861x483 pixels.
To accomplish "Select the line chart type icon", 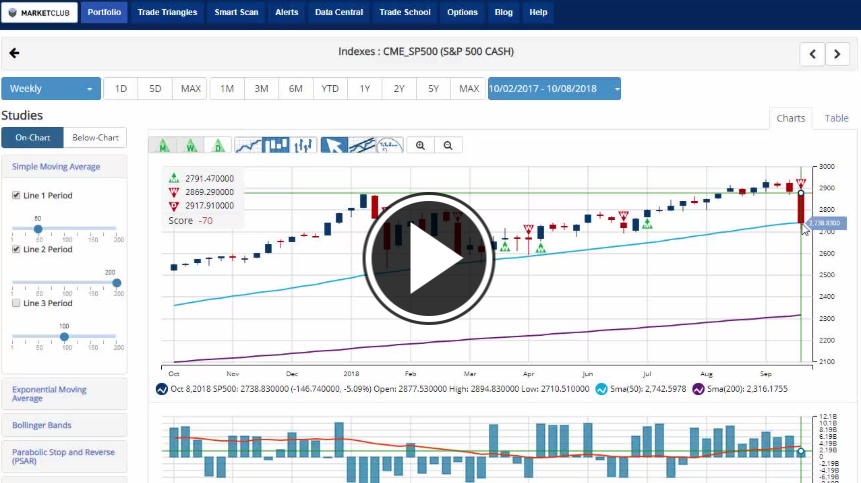I will click(247, 145).
